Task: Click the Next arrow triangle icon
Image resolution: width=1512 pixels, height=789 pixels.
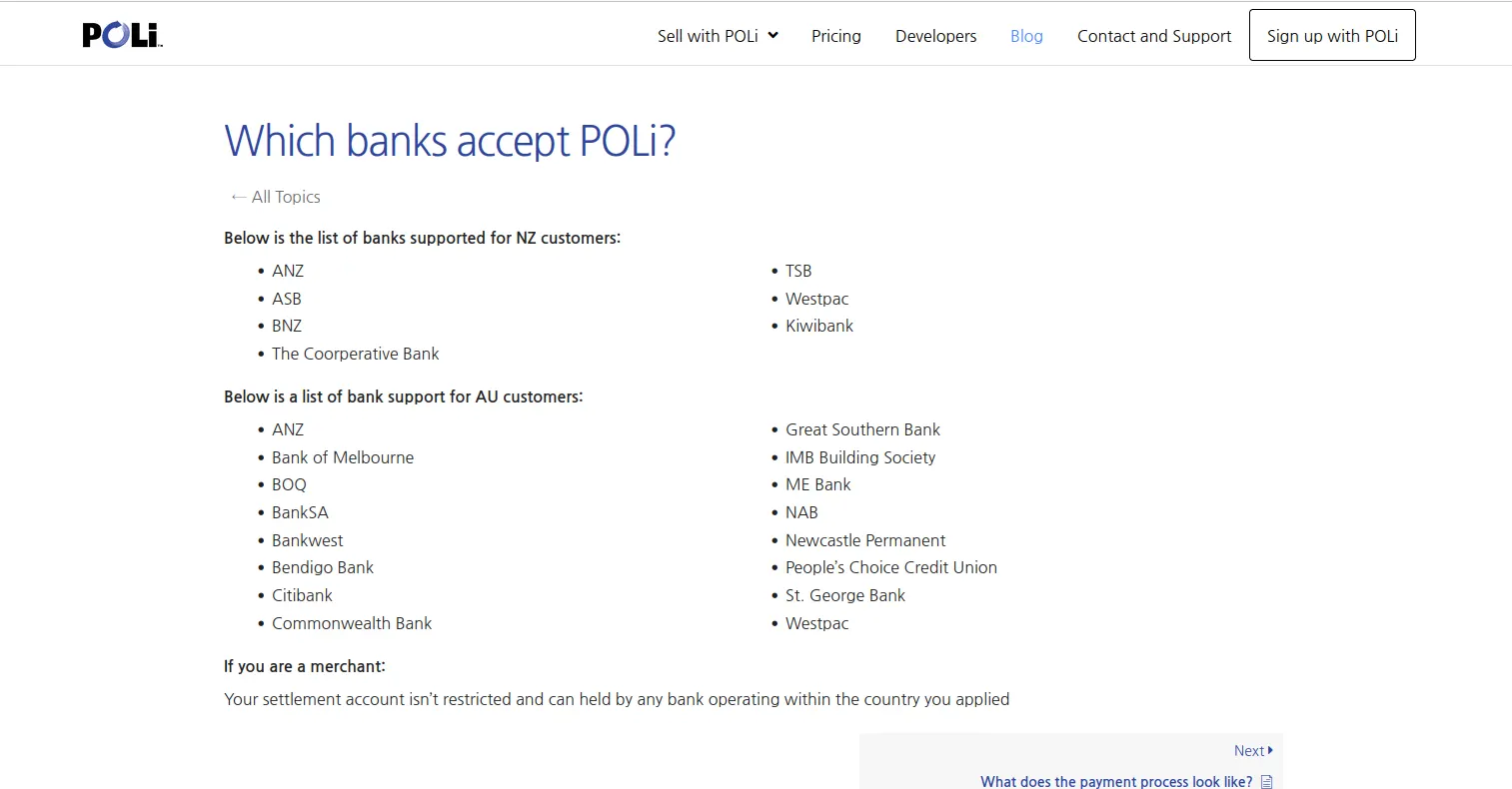Action: point(1270,750)
